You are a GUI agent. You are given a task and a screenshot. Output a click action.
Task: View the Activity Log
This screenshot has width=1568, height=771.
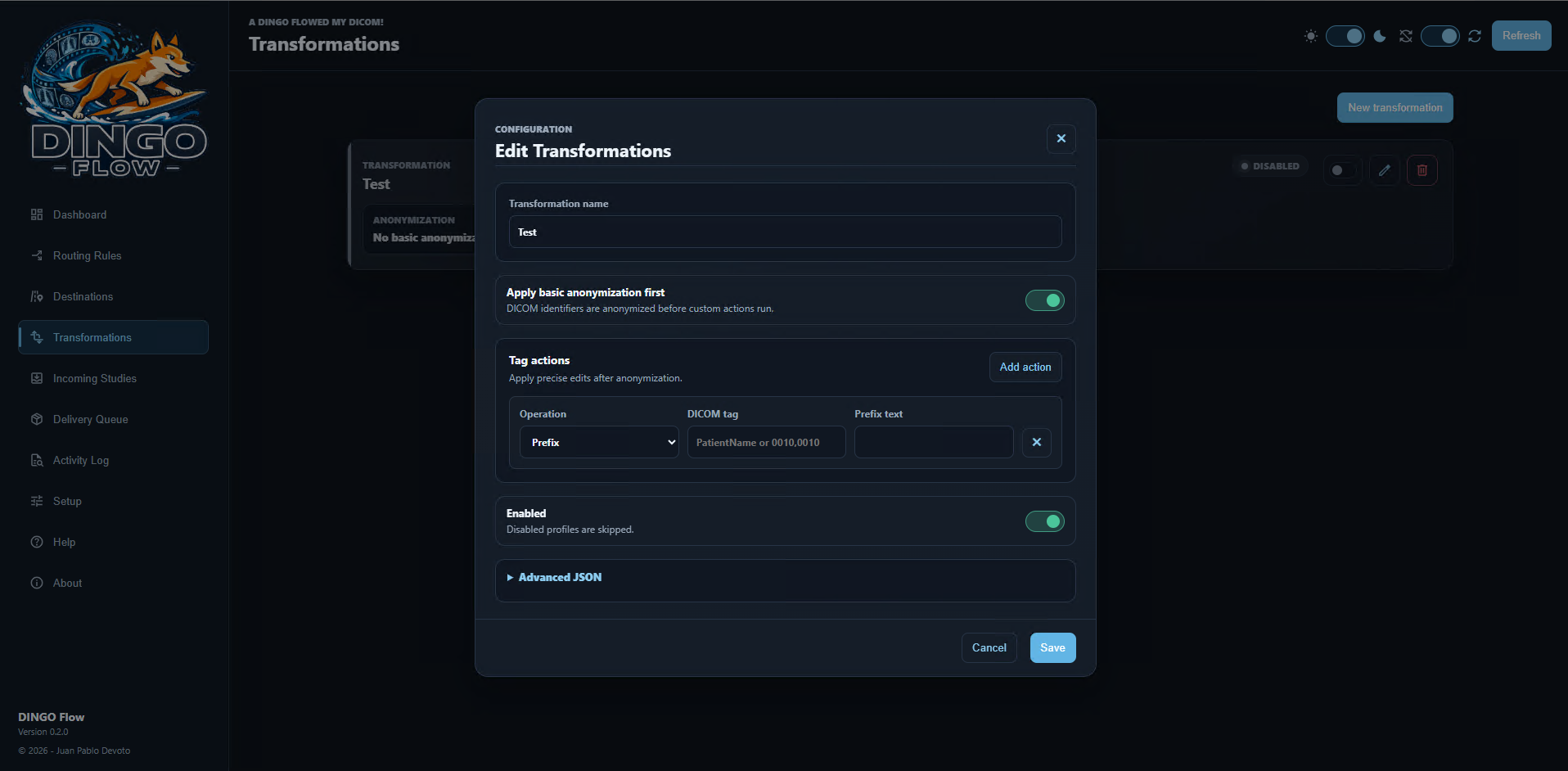(114, 460)
